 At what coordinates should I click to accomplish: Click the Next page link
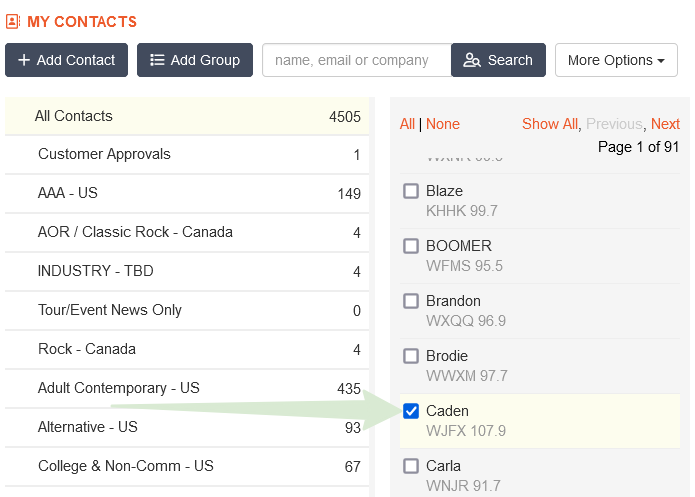click(x=665, y=124)
